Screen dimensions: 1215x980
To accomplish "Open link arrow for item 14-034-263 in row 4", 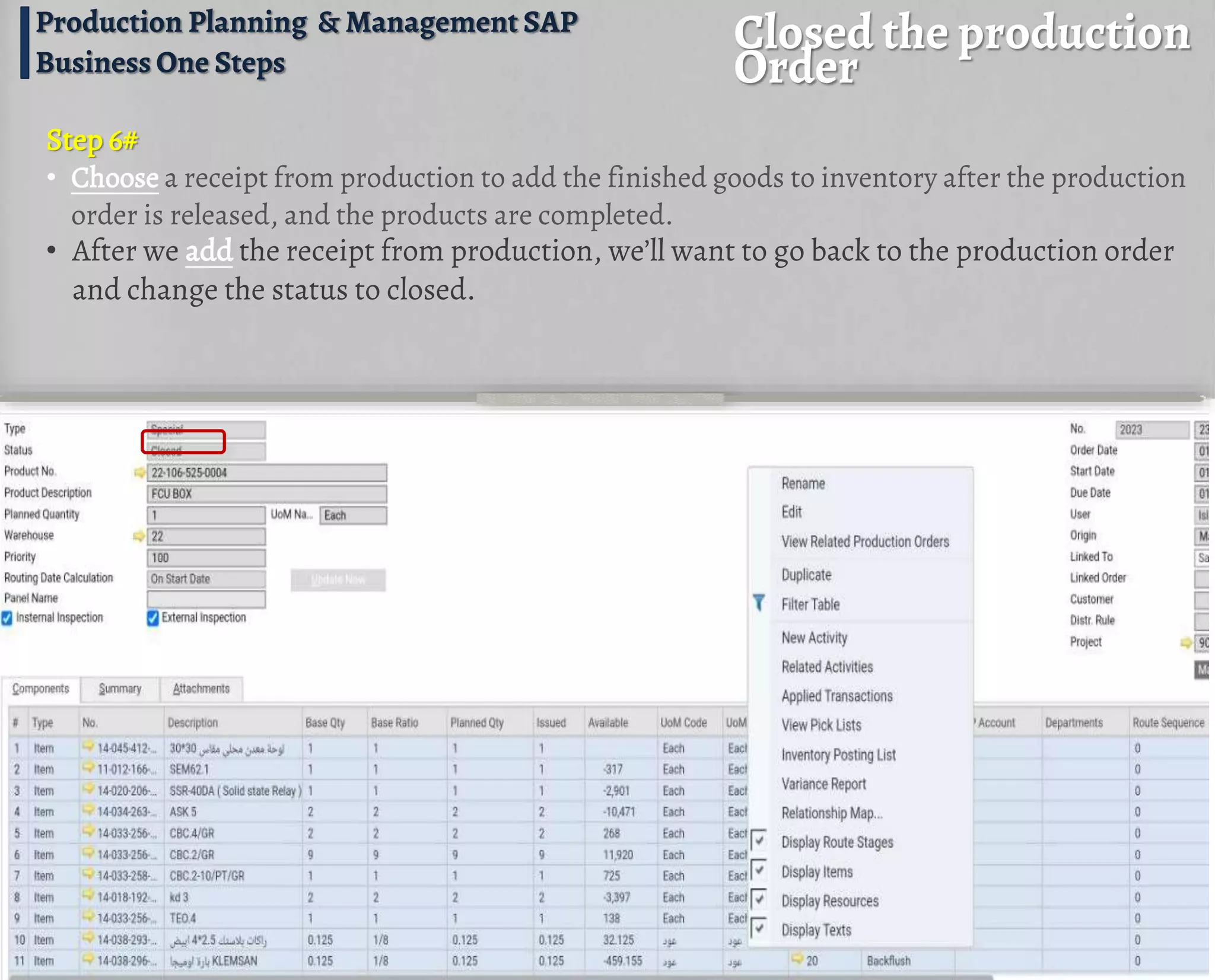I will click(88, 811).
